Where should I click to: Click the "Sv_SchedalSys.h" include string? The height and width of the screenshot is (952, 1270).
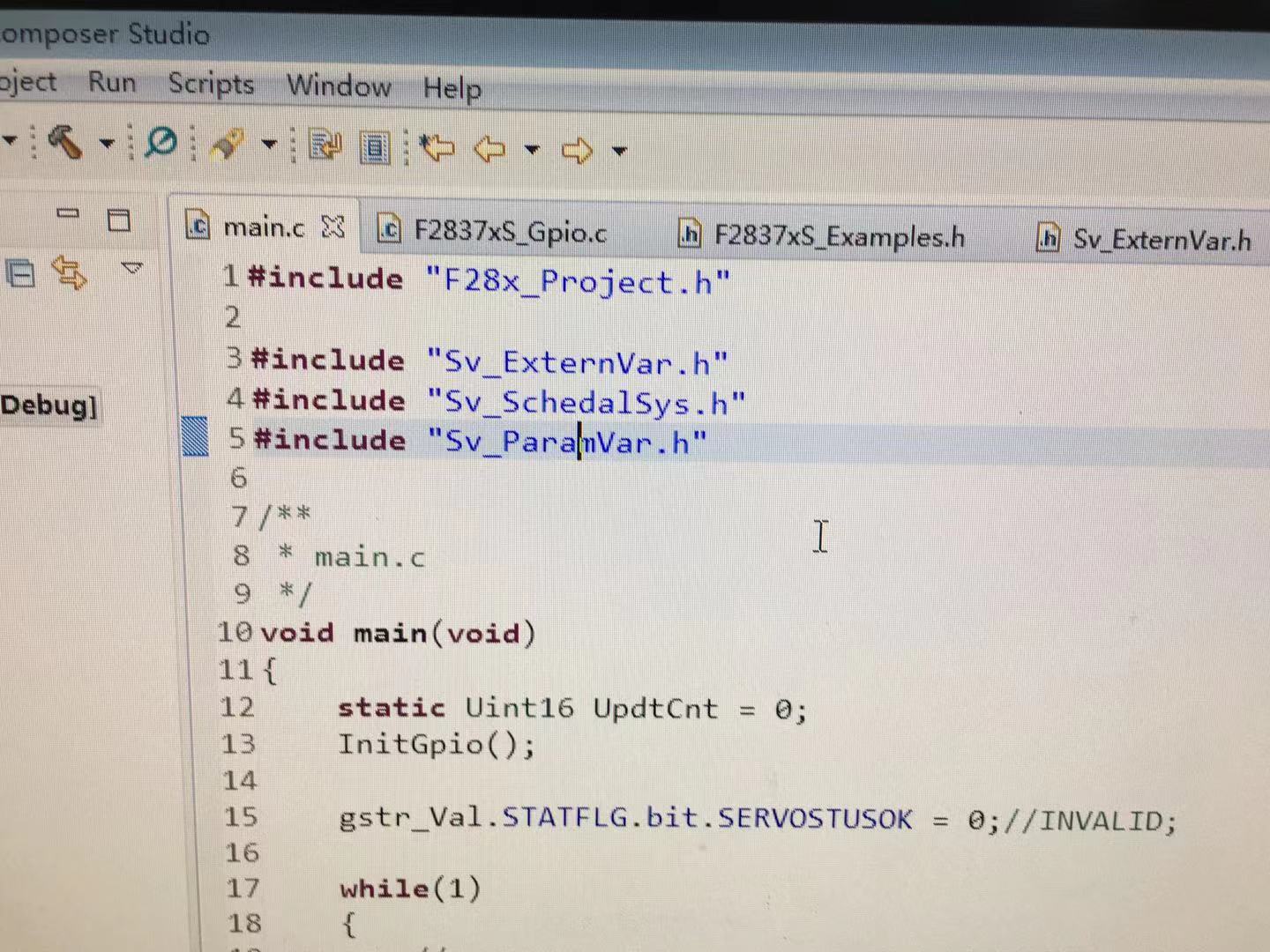586,403
